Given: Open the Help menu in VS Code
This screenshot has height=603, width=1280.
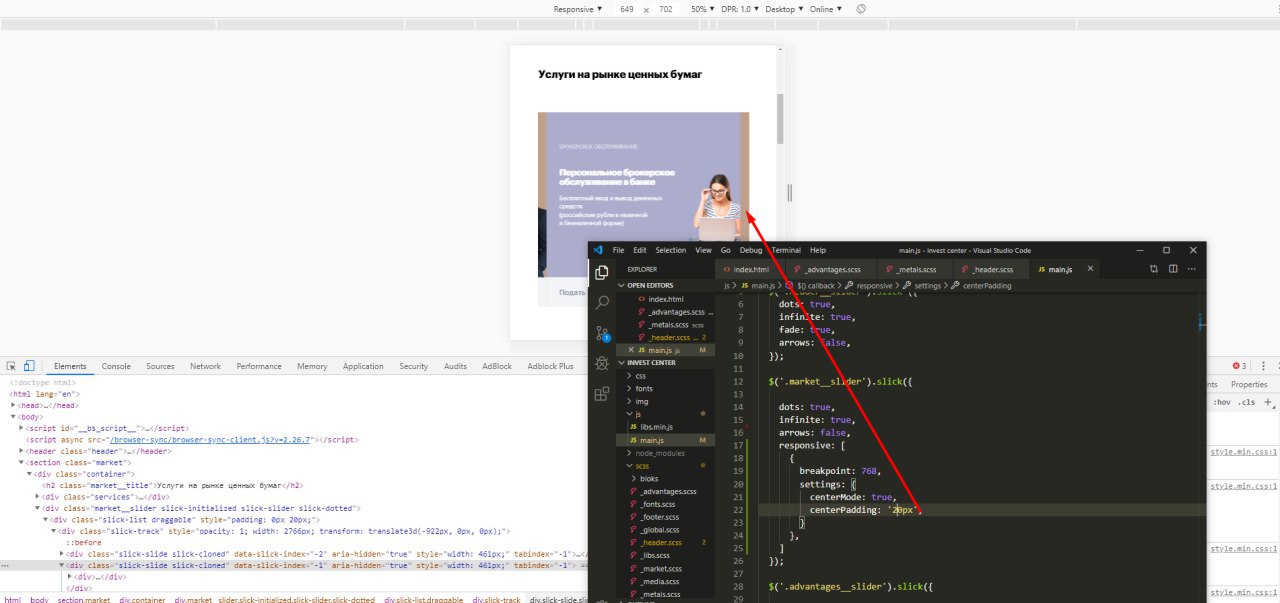Looking at the screenshot, I should click(x=818, y=250).
